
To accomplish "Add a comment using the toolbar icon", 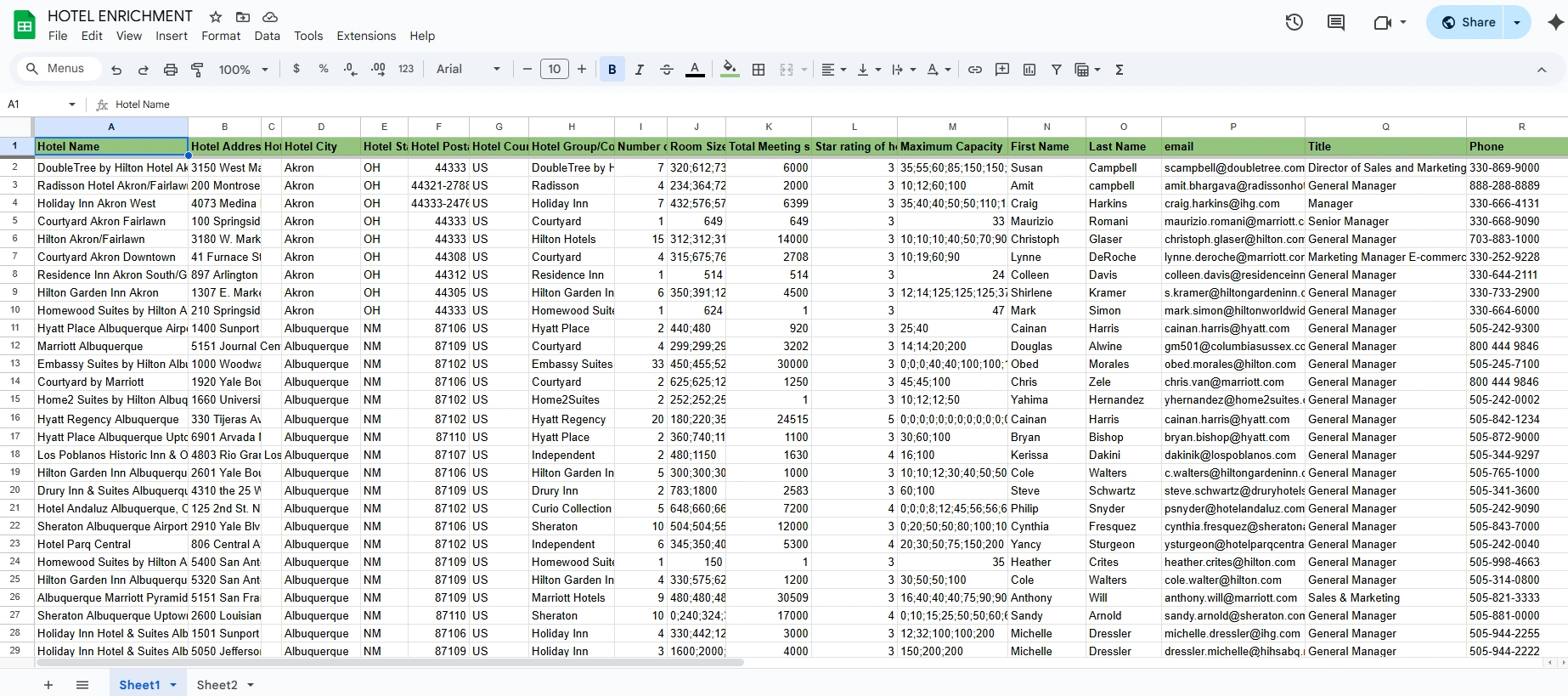I will 1002,70.
